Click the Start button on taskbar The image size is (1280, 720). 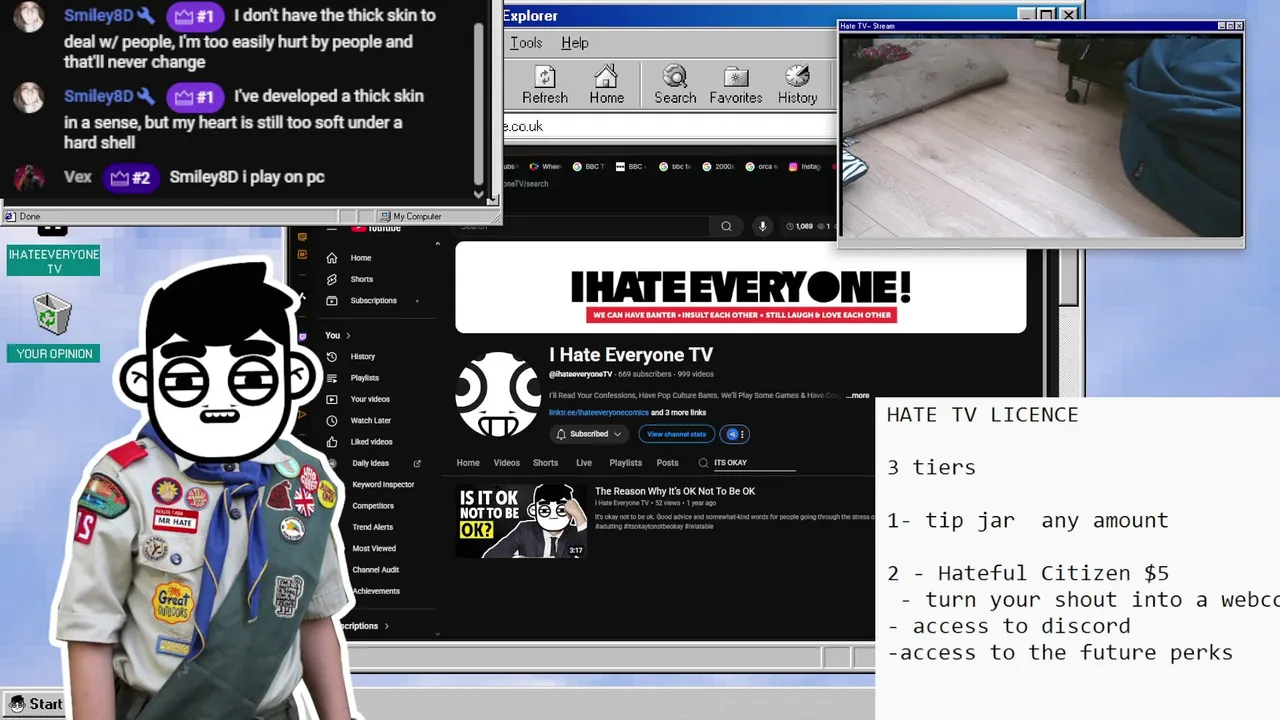tap(35, 704)
